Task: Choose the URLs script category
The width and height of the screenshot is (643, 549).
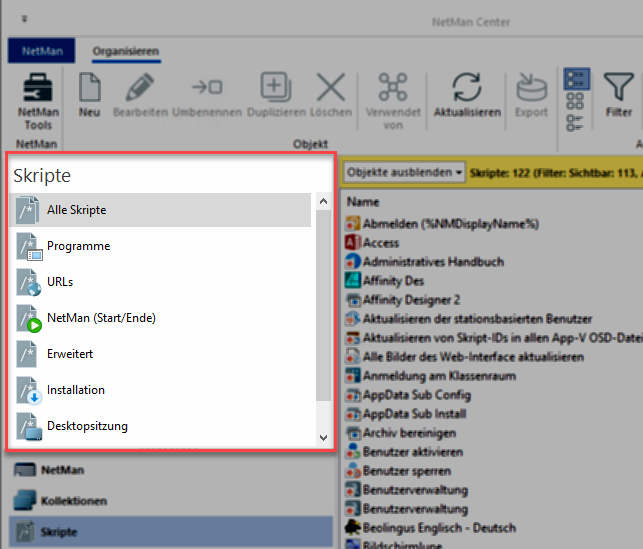Action: click(x=60, y=282)
